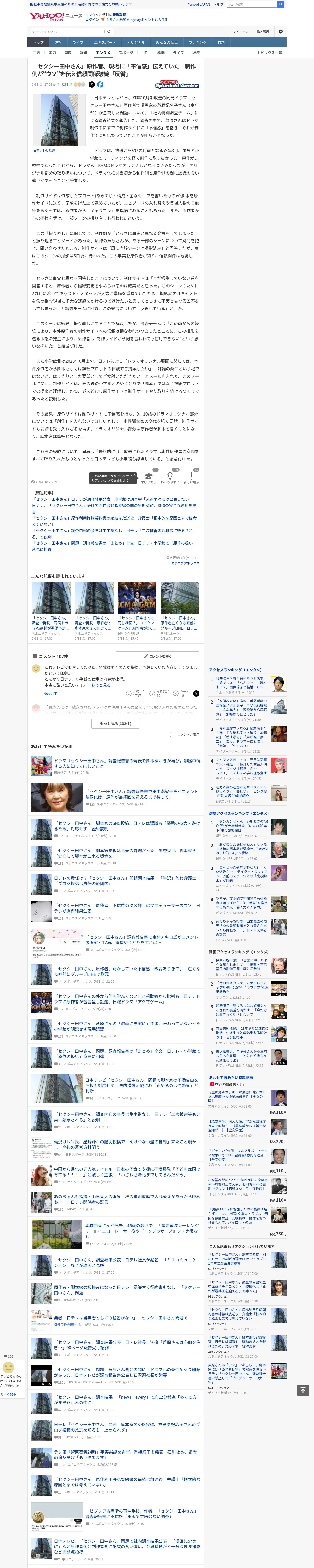This screenshot has height=1568, width=314.
Task: Click the 共感した icon on first comment
Action: pyautogui.click(x=129, y=693)
